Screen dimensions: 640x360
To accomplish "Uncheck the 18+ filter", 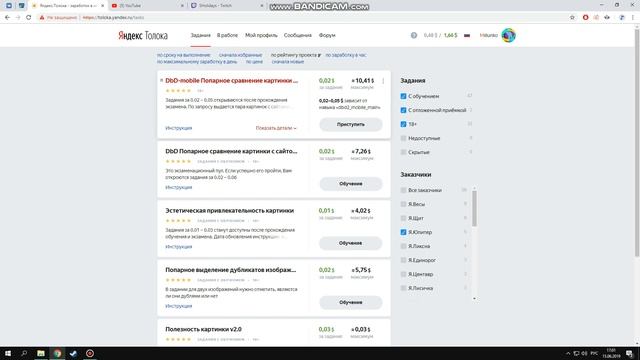I will (x=403, y=124).
